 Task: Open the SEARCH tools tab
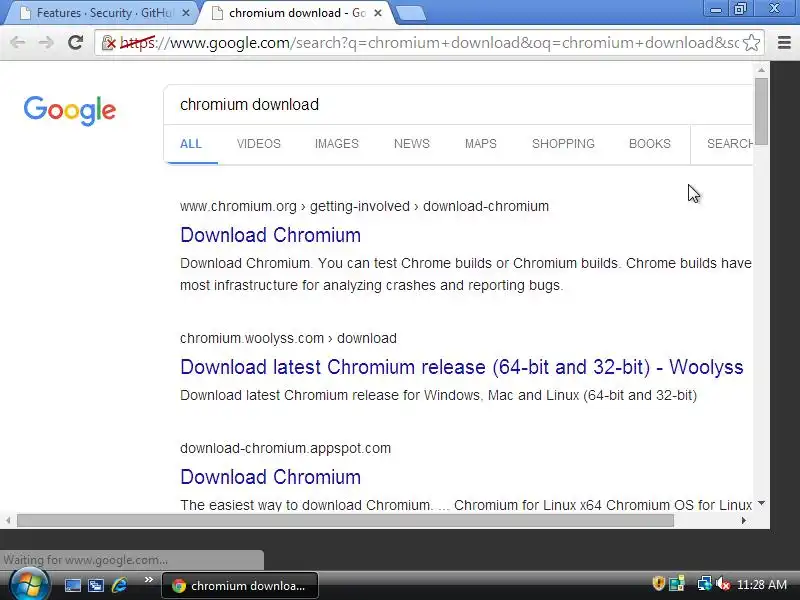(x=730, y=144)
